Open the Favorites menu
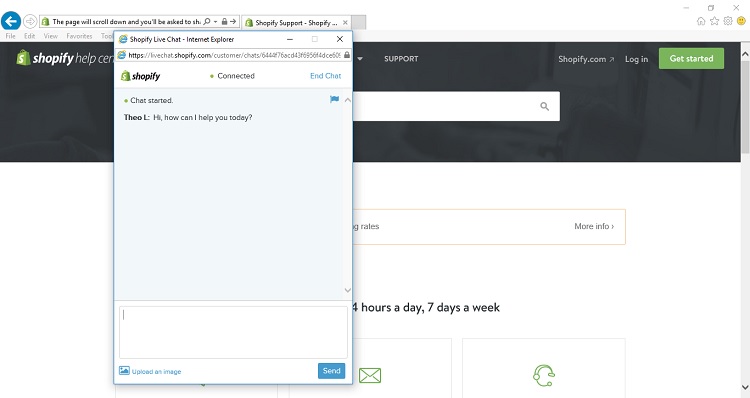 pyautogui.click(x=79, y=36)
